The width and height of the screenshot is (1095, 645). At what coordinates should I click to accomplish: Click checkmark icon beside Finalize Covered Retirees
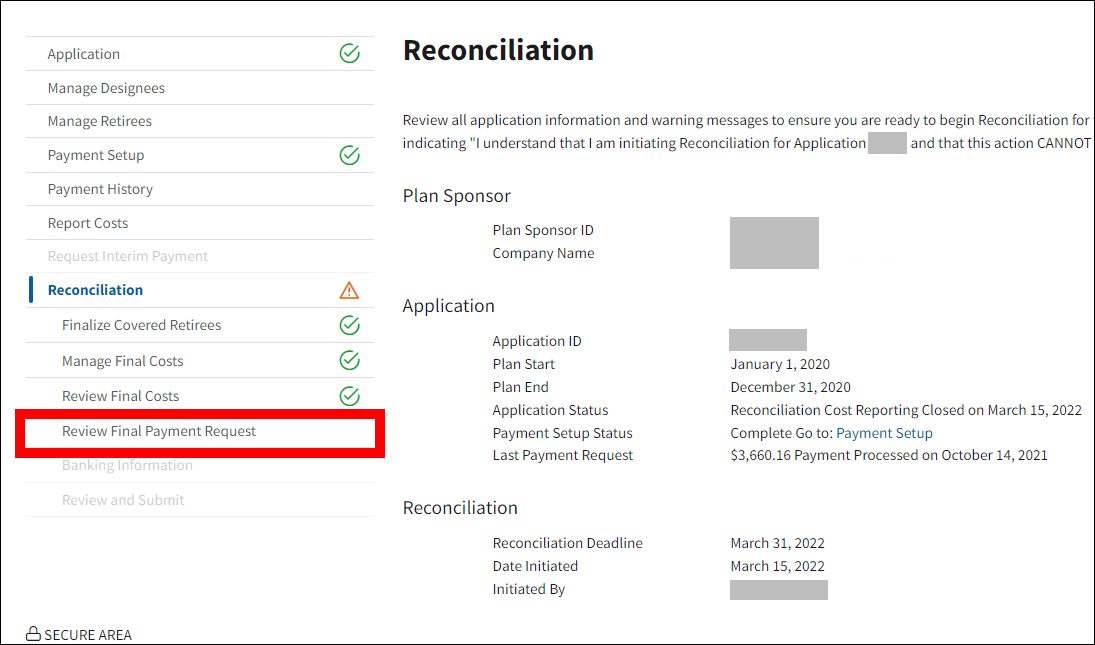click(x=349, y=325)
